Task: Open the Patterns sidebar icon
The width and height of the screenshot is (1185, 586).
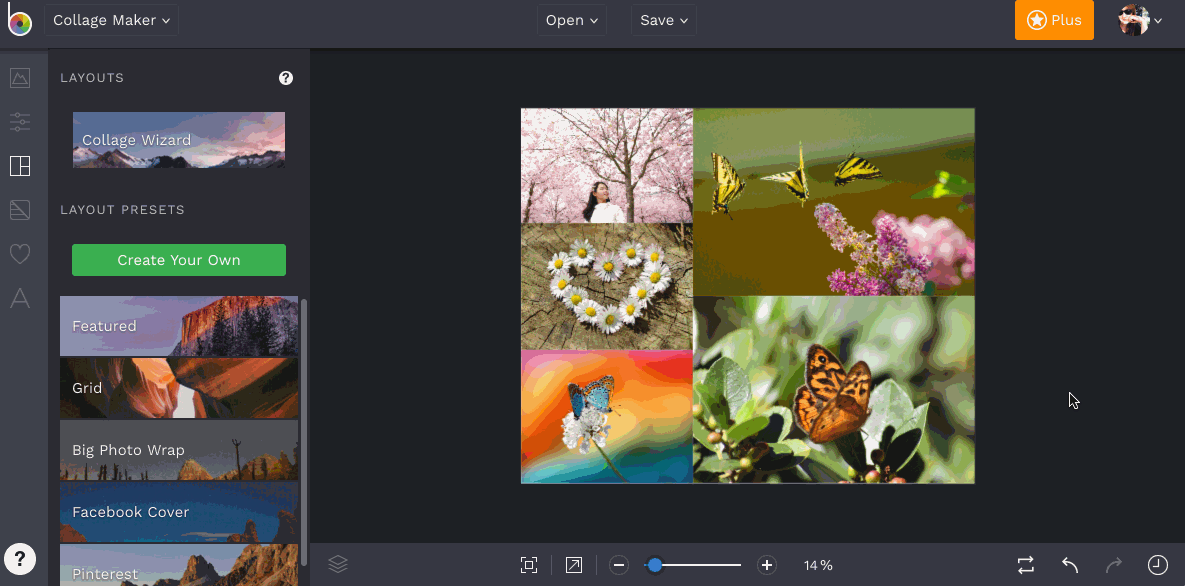Action: pyautogui.click(x=20, y=209)
